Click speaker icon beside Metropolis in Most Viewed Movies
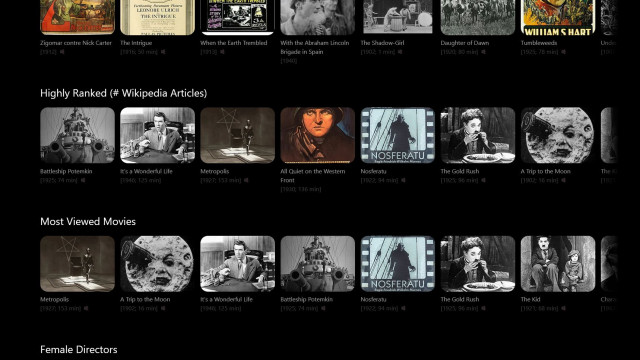The height and width of the screenshot is (360, 640). [x=86, y=309]
